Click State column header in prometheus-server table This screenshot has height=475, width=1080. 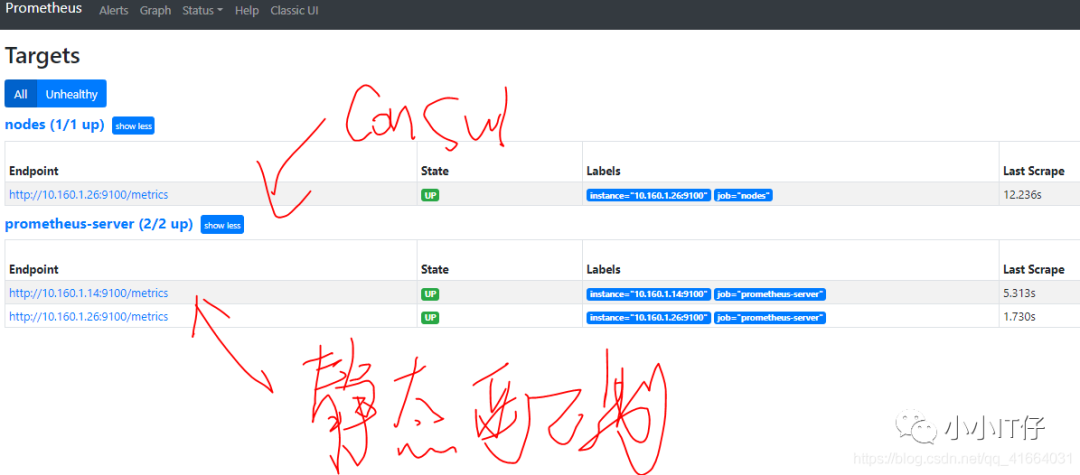click(435, 269)
